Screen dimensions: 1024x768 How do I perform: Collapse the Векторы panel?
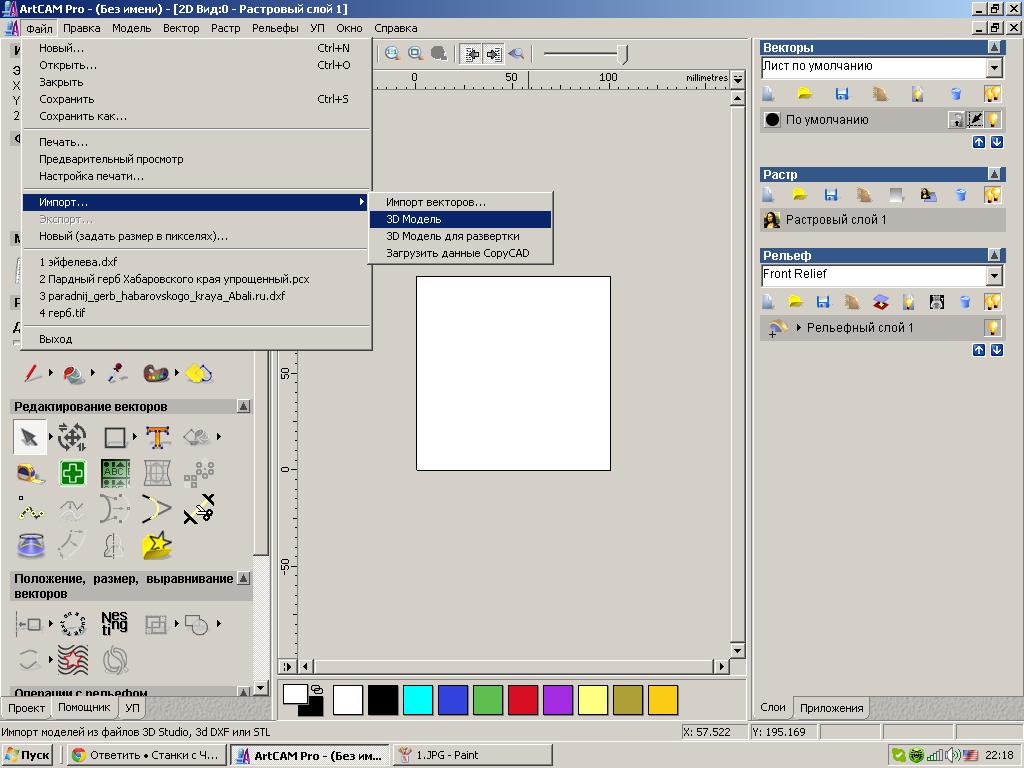pos(994,47)
